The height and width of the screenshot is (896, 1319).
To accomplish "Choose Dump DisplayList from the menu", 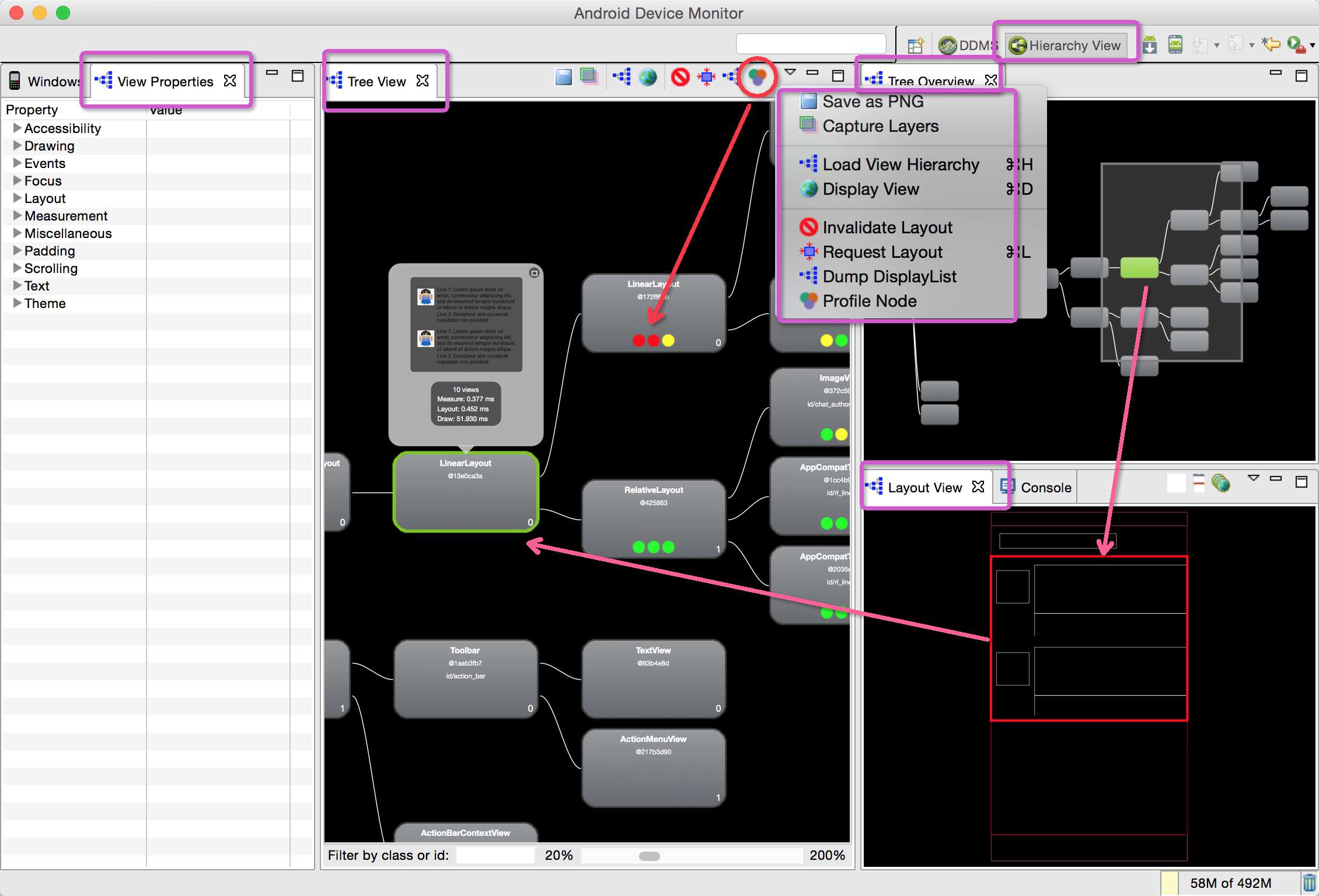I will click(889, 276).
